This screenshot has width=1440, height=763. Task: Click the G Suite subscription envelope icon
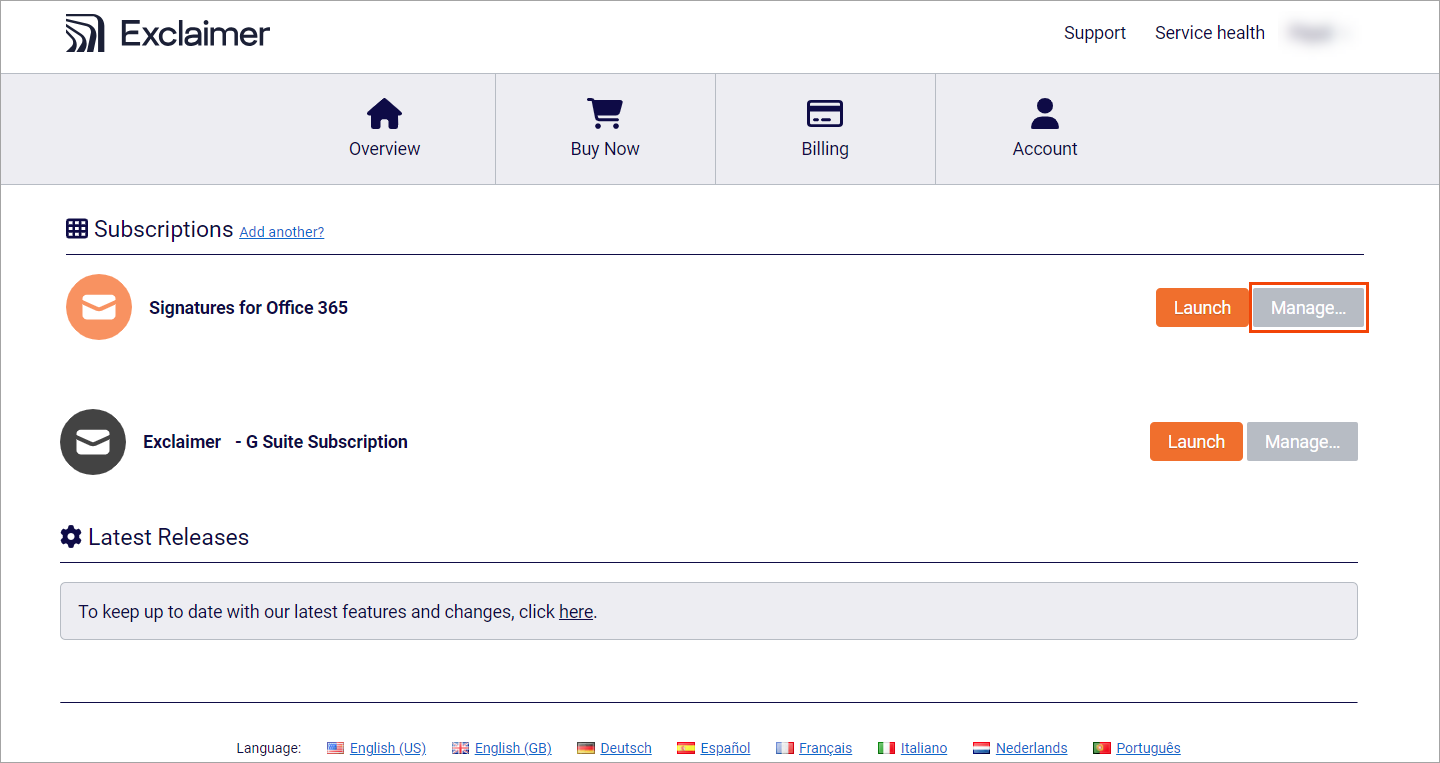coord(92,441)
